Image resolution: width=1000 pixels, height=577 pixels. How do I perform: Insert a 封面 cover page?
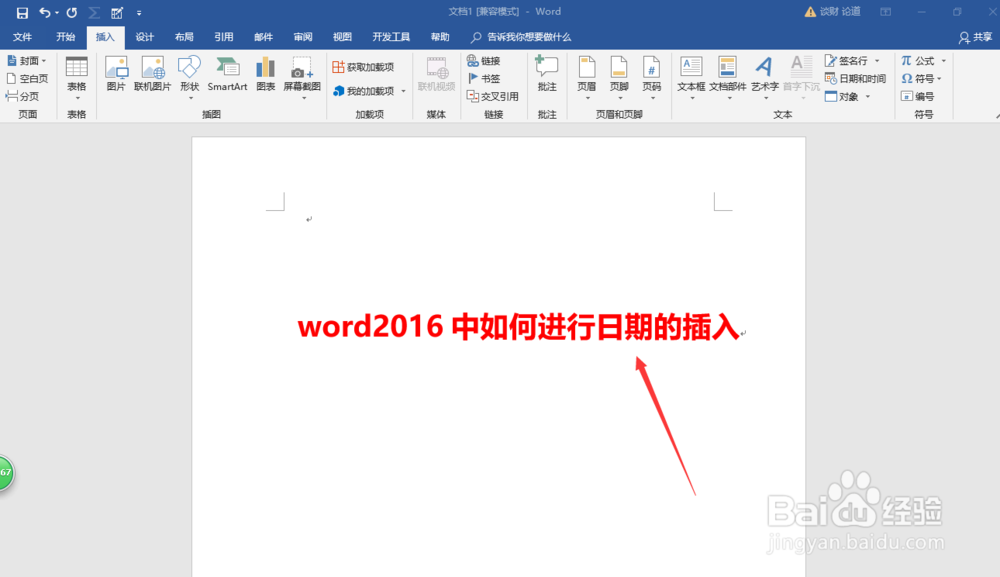(x=27, y=61)
